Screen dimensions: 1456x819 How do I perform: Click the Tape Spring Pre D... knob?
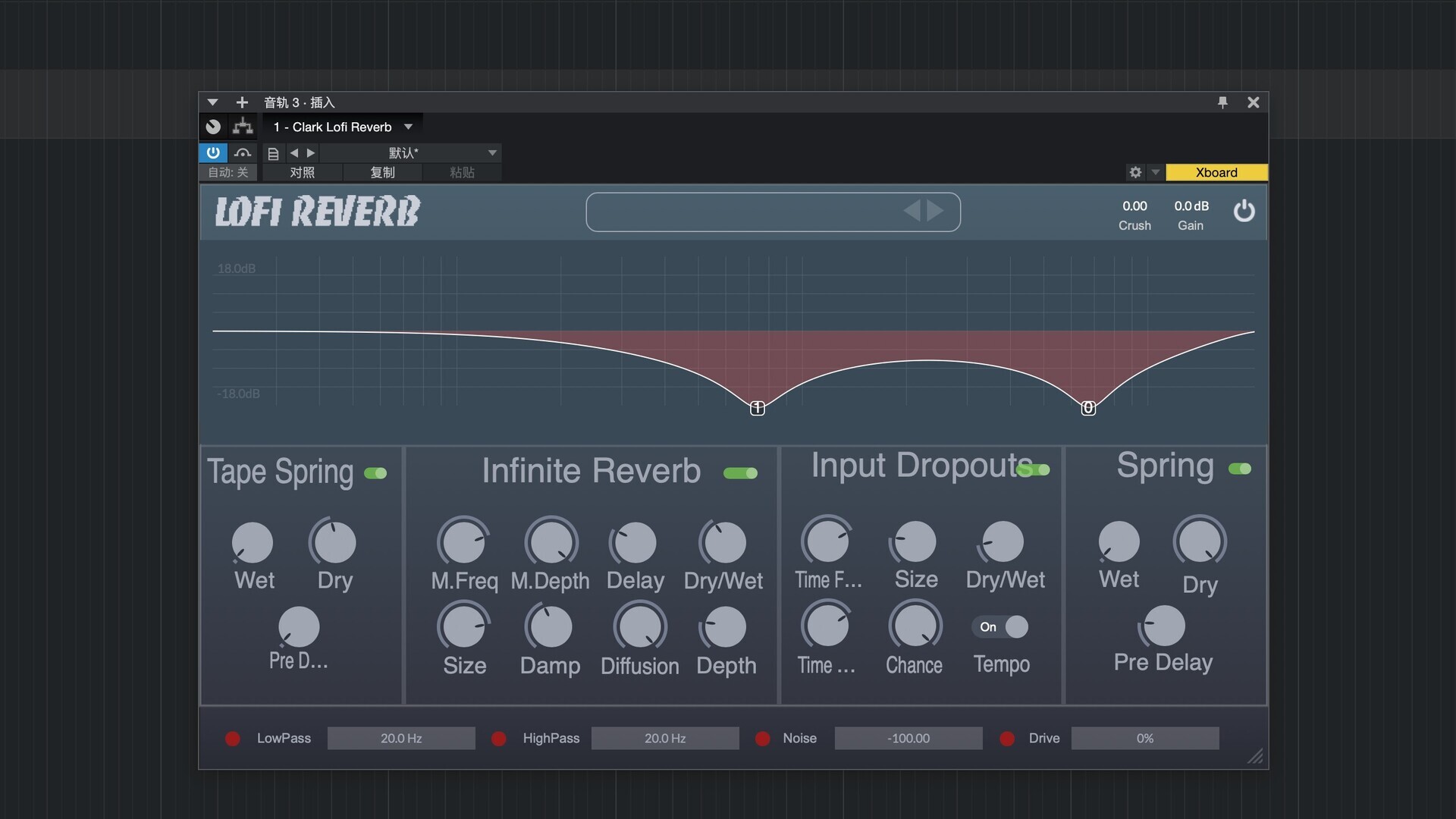(299, 627)
